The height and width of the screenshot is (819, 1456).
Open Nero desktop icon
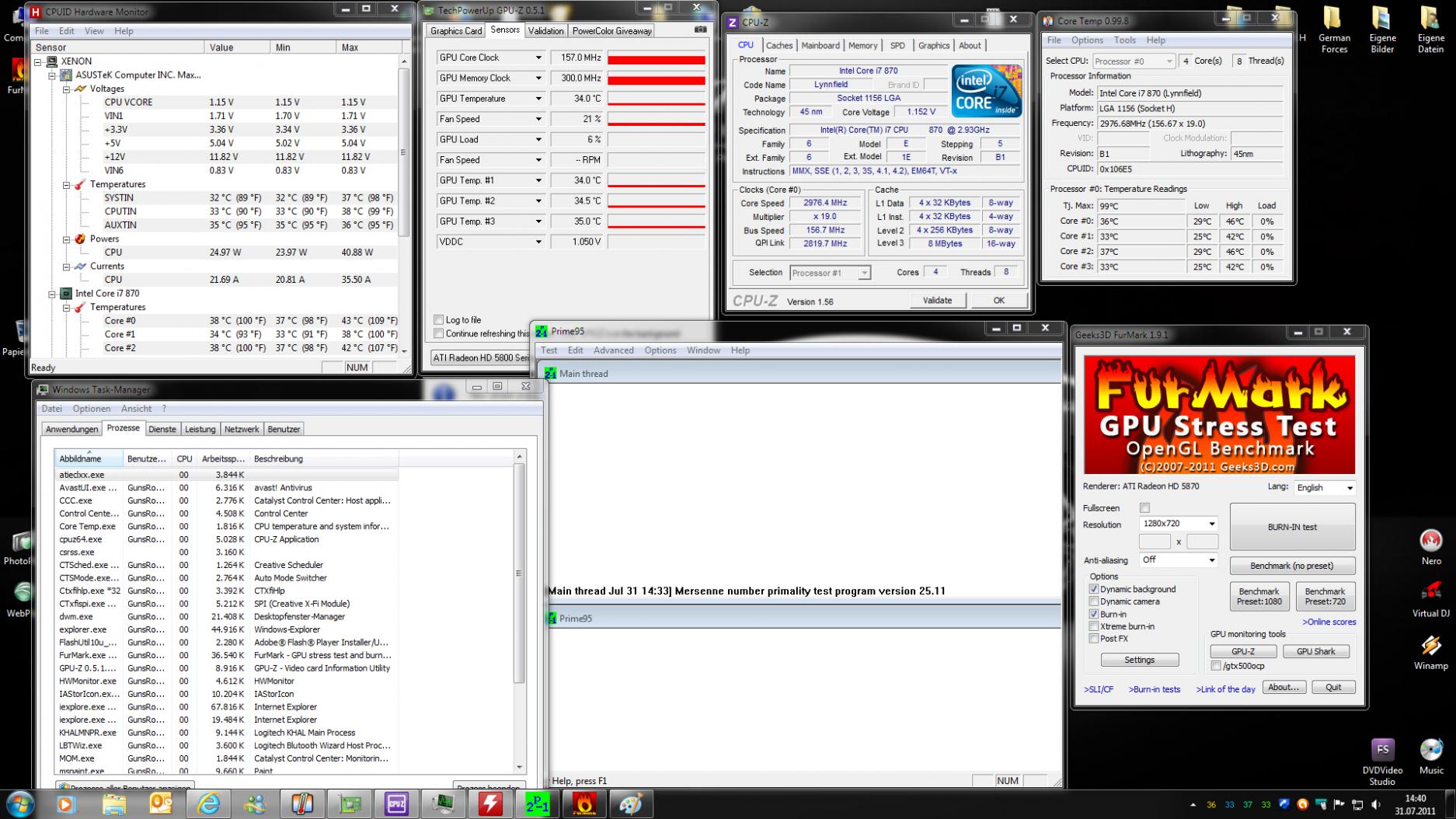click(x=1431, y=546)
